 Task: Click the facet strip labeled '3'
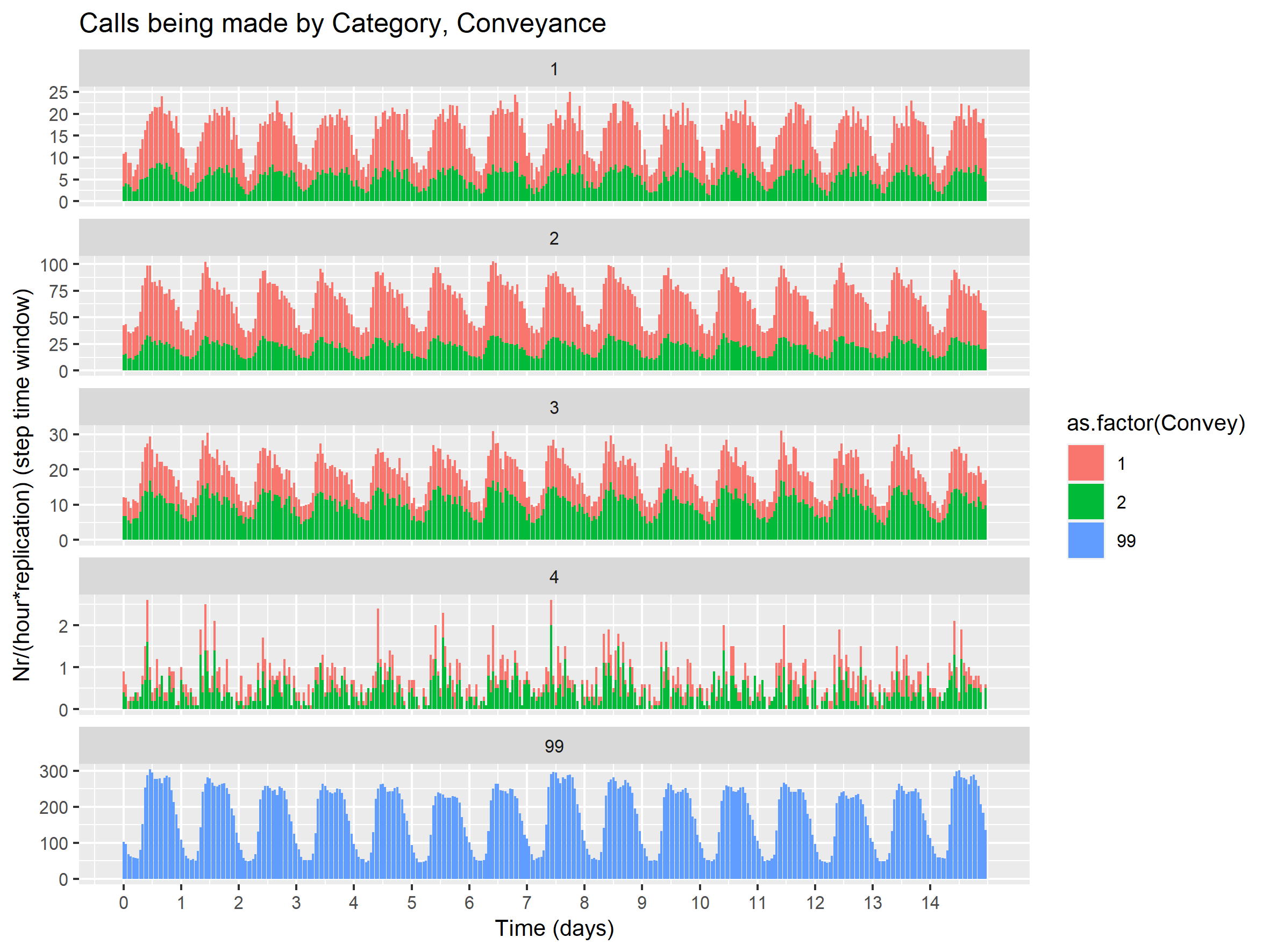(x=553, y=407)
